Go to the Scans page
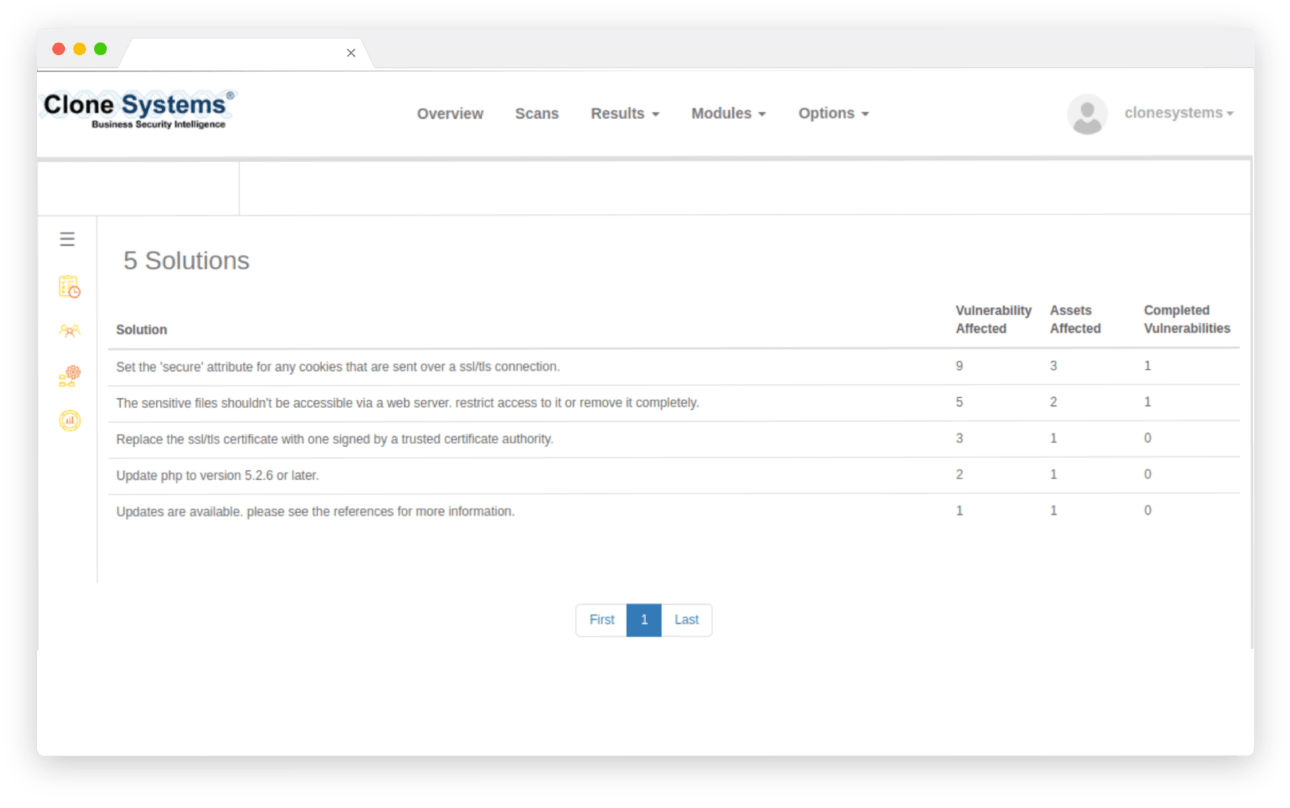The width and height of the screenshot is (1290, 808). click(537, 114)
